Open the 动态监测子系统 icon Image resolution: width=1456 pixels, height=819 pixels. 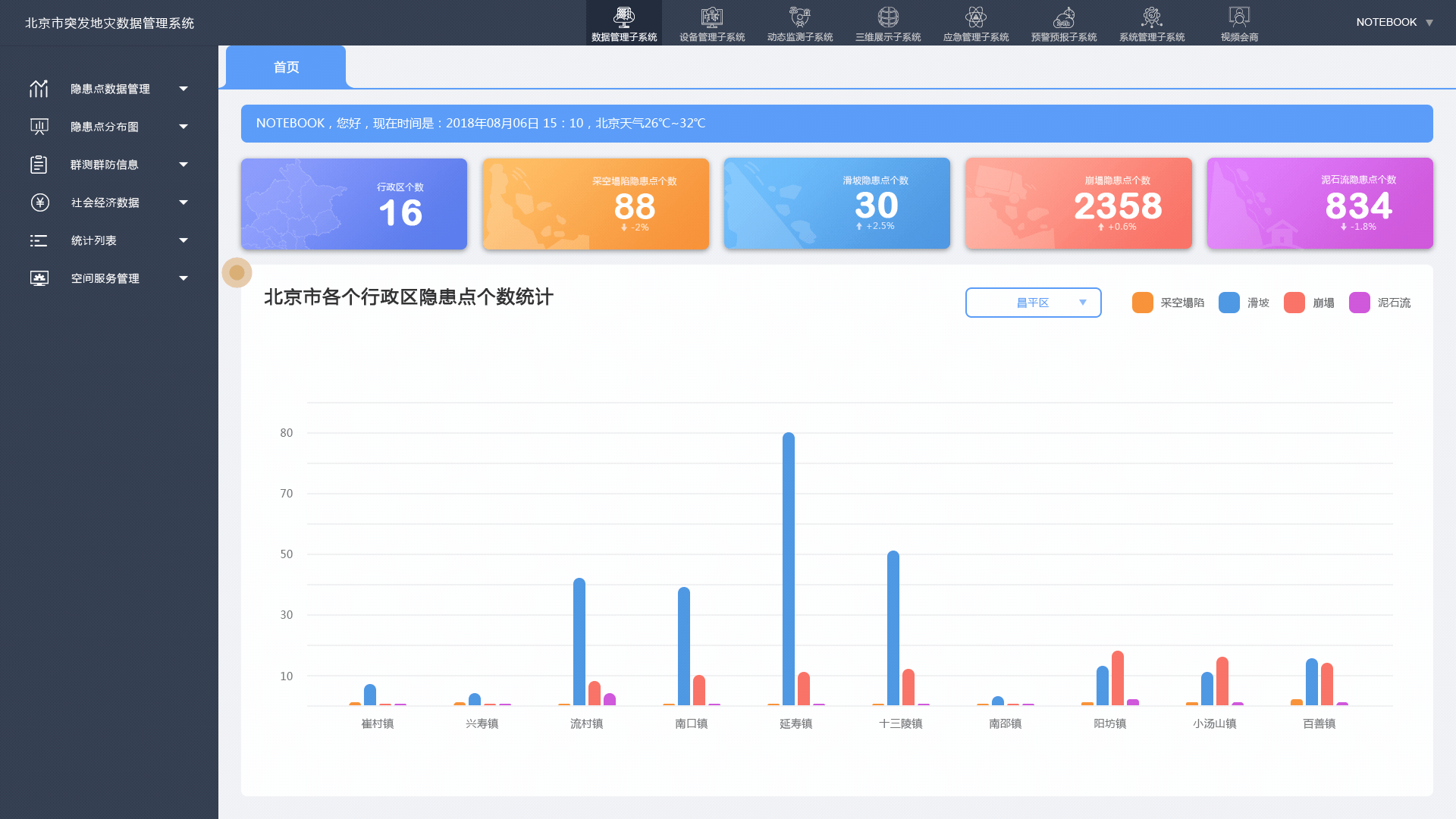(x=799, y=19)
